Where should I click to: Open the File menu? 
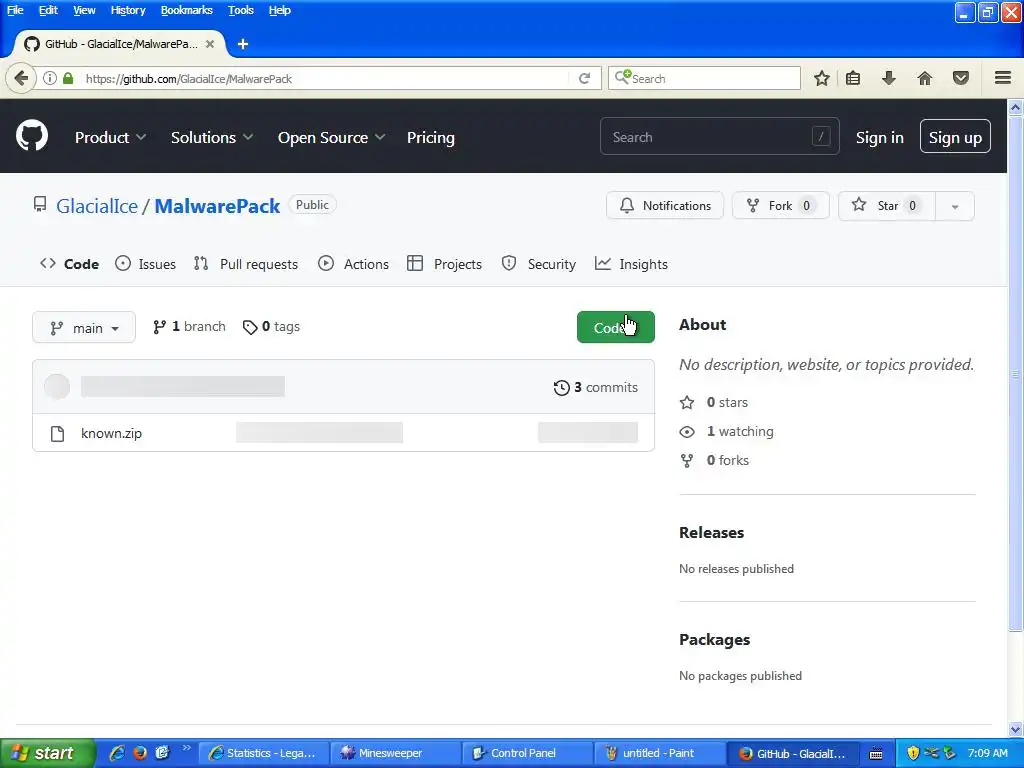[x=15, y=10]
